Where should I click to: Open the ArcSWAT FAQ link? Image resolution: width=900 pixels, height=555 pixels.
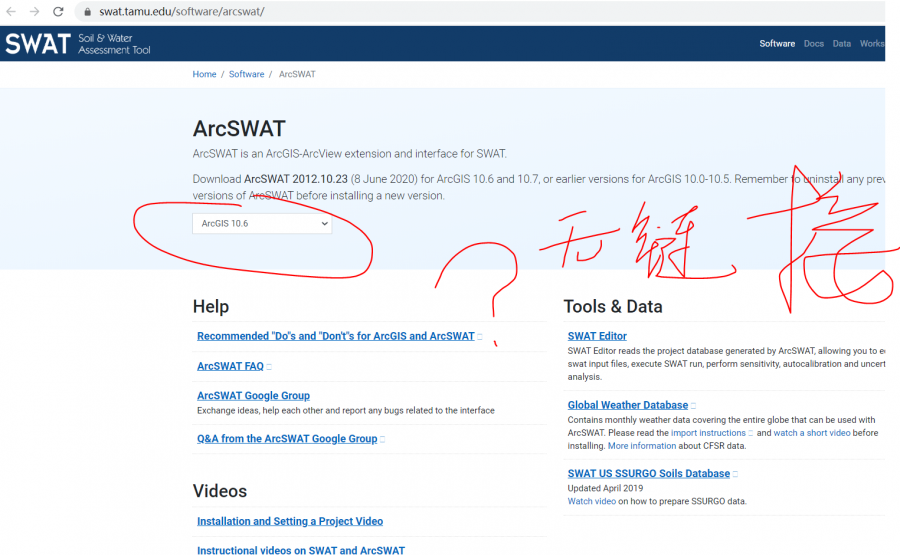point(230,366)
